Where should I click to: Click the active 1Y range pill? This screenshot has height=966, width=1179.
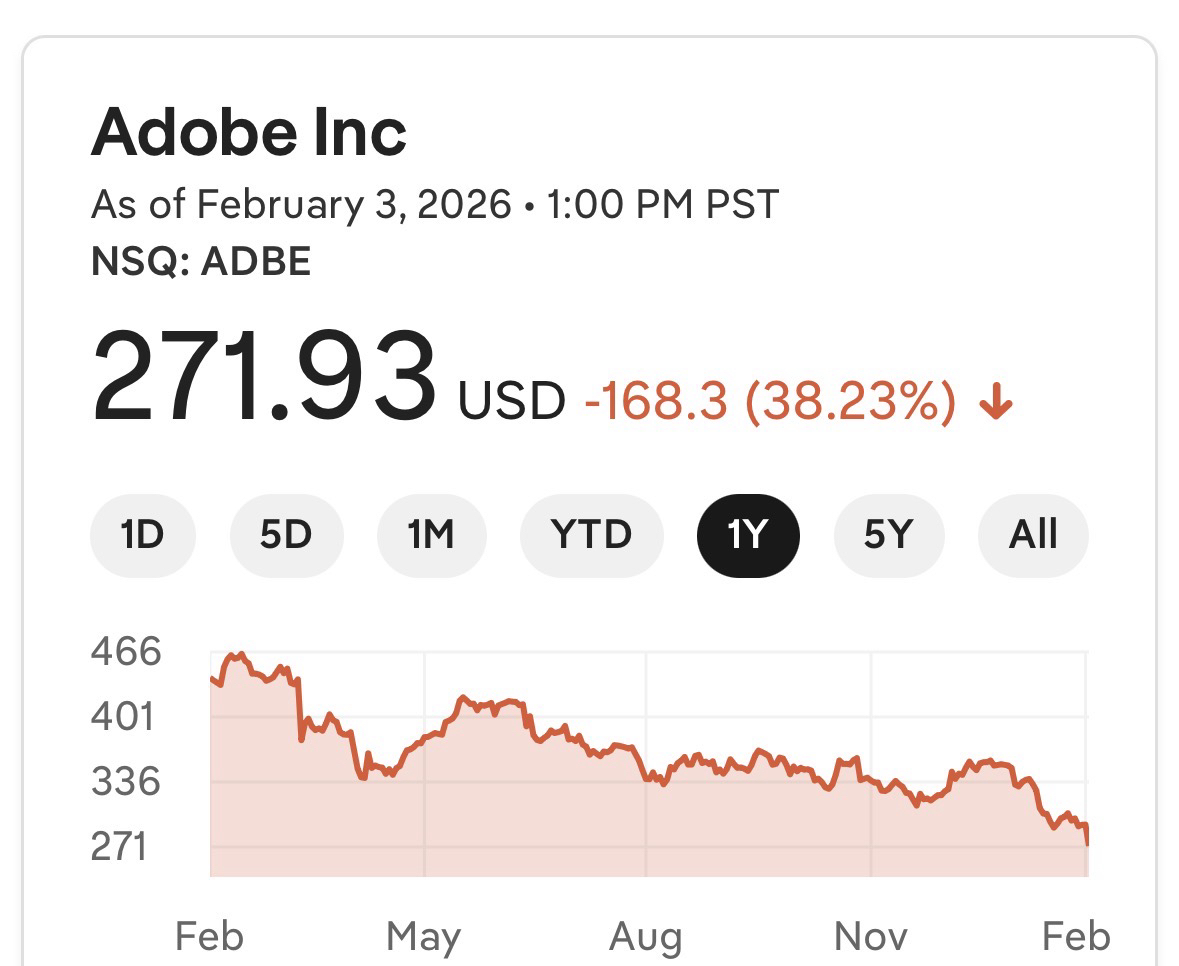click(747, 535)
